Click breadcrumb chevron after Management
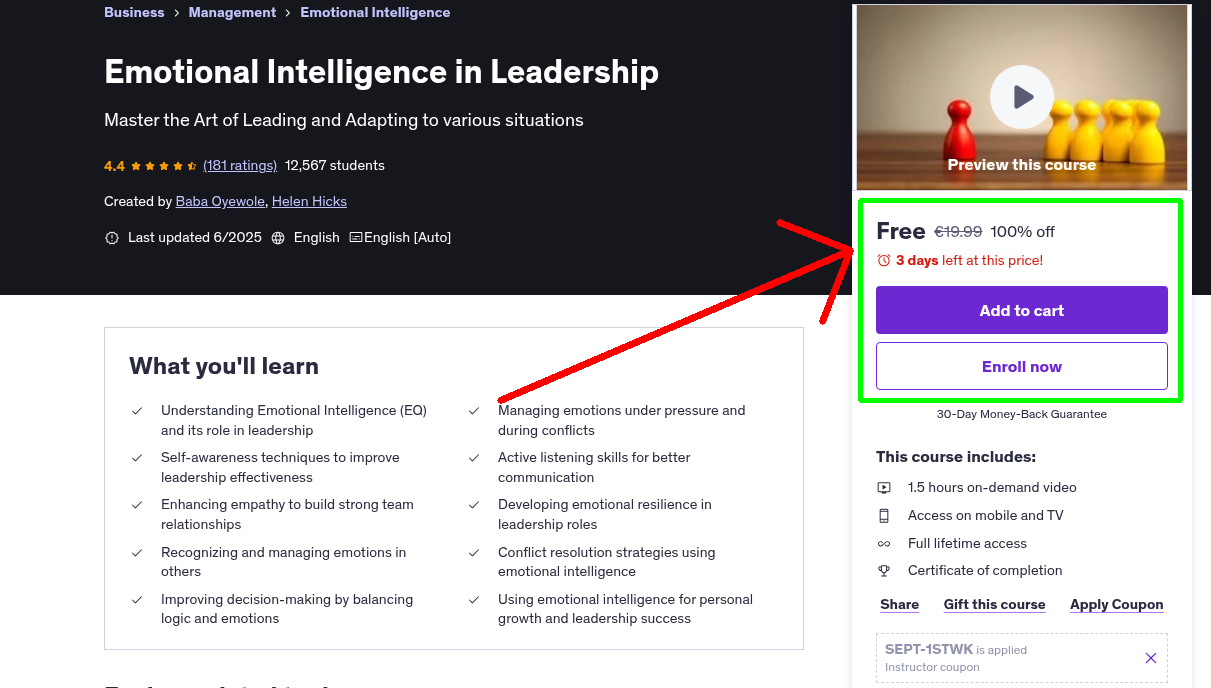 pyautogui.click(x=289, y=13)
